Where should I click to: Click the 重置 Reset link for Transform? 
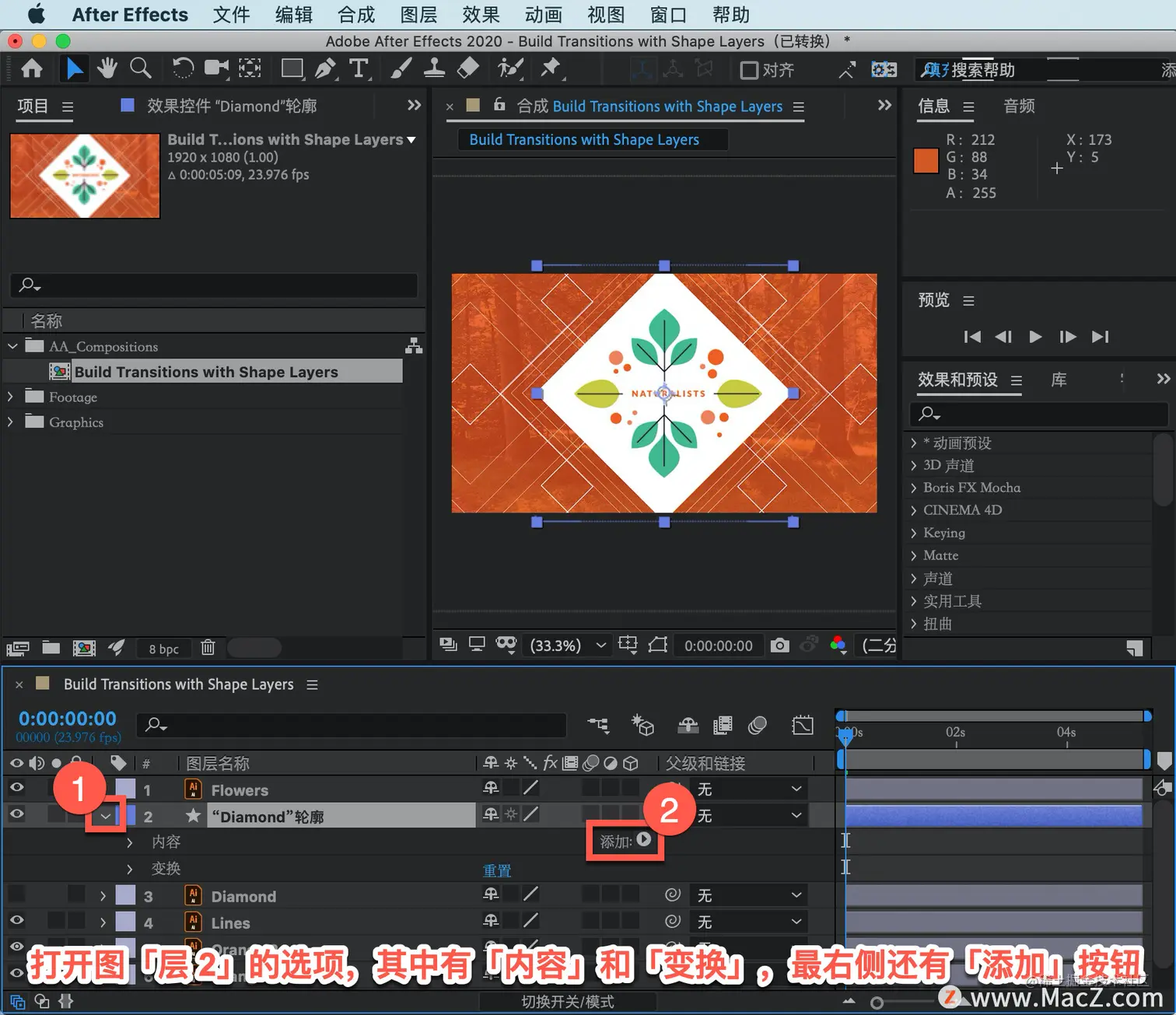(x=497, y=870)
